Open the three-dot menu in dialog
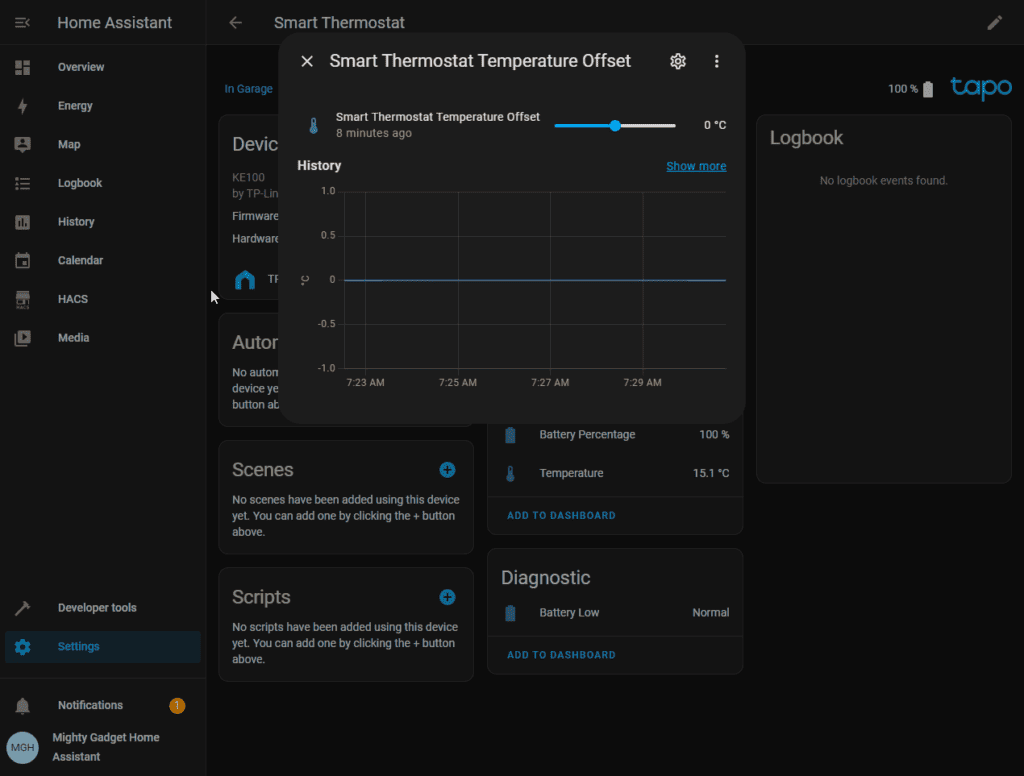 click(x=716, y=61)
